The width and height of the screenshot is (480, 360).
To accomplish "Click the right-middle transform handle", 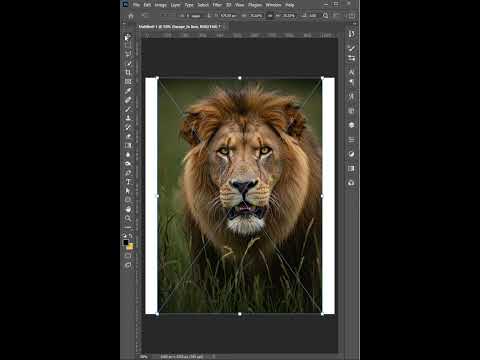I will 322,196.
